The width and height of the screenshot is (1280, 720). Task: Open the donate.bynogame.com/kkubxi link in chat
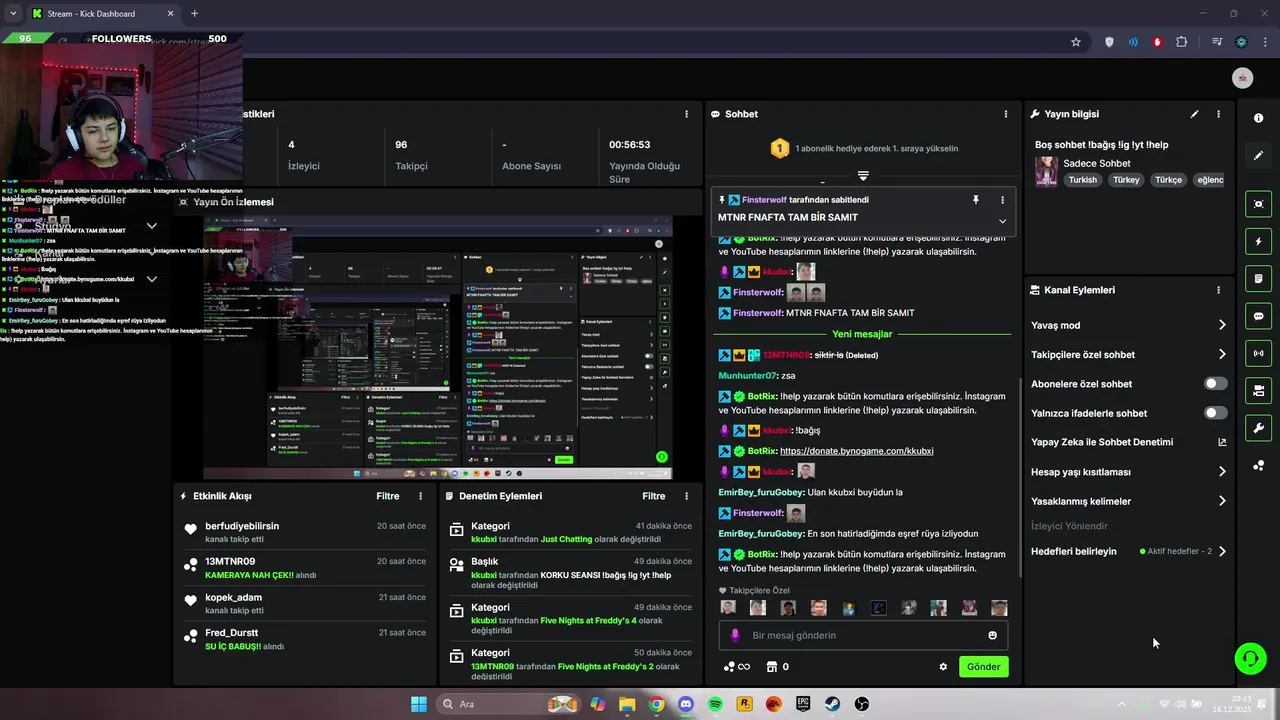[856, 451]
